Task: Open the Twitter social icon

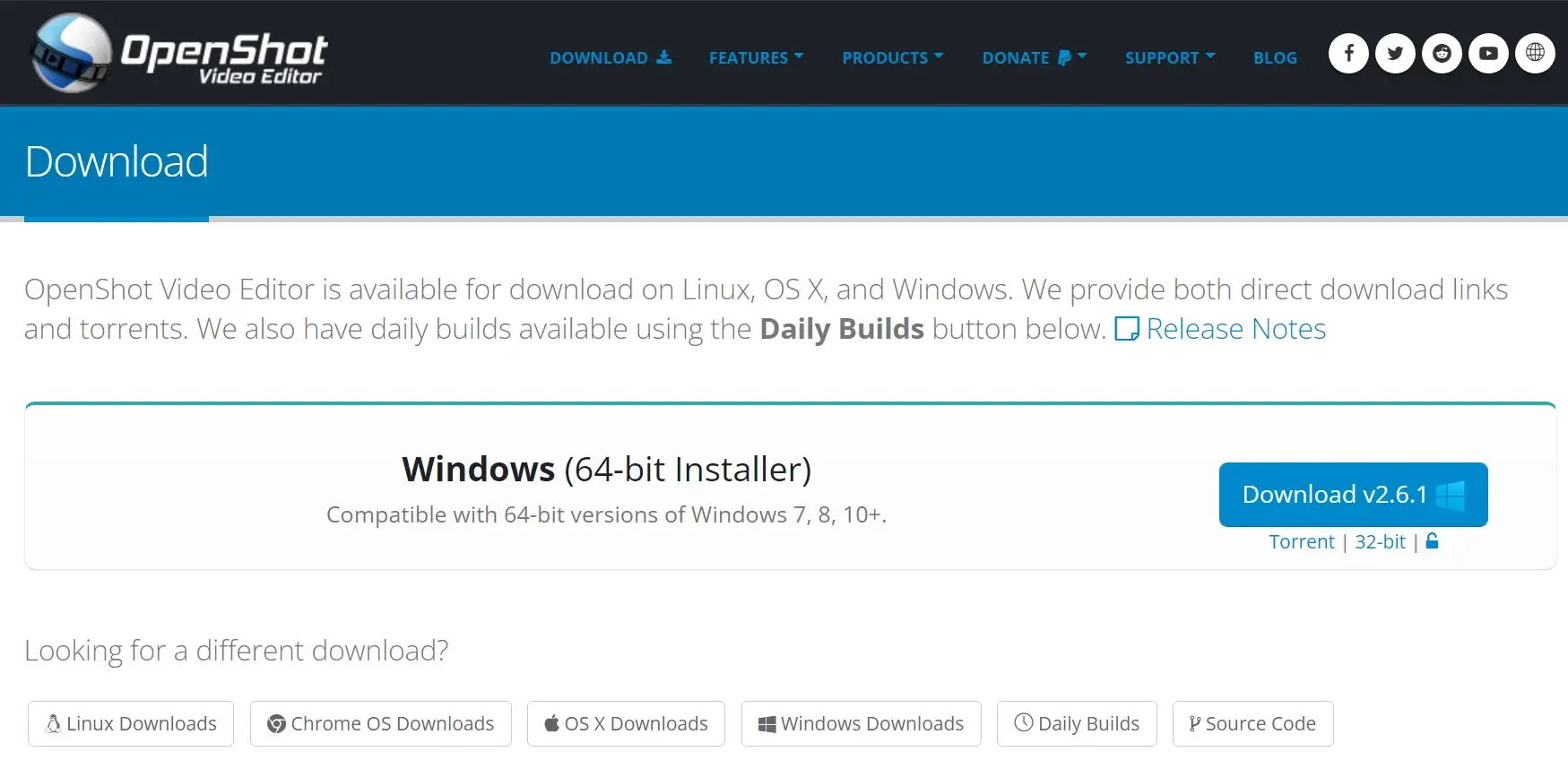Action: [1395, 54]
